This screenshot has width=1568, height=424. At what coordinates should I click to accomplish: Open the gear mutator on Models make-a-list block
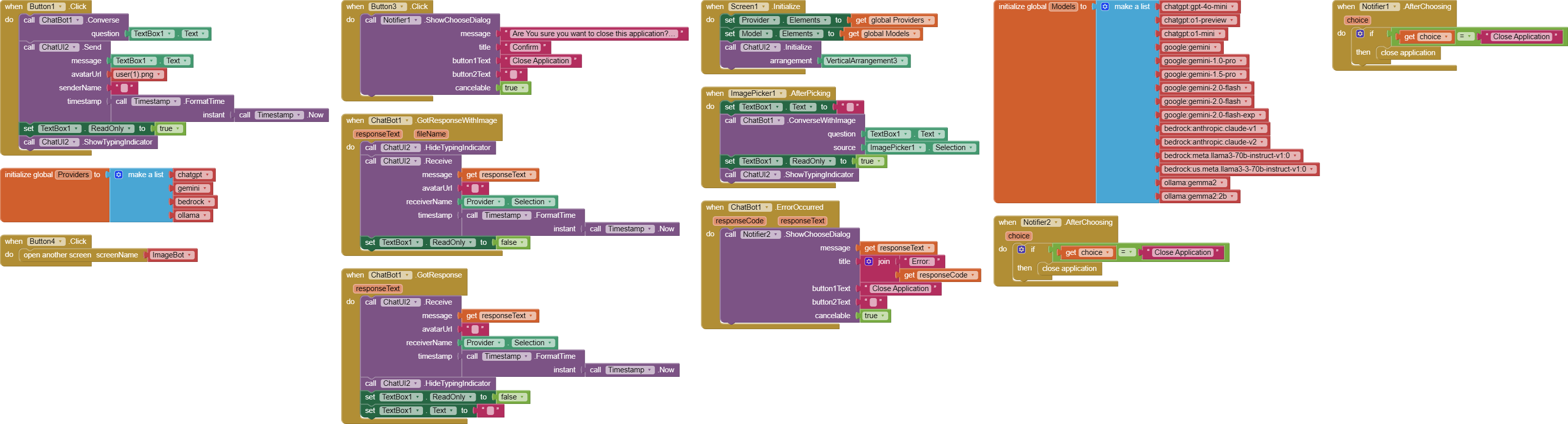click(1105, 7)
